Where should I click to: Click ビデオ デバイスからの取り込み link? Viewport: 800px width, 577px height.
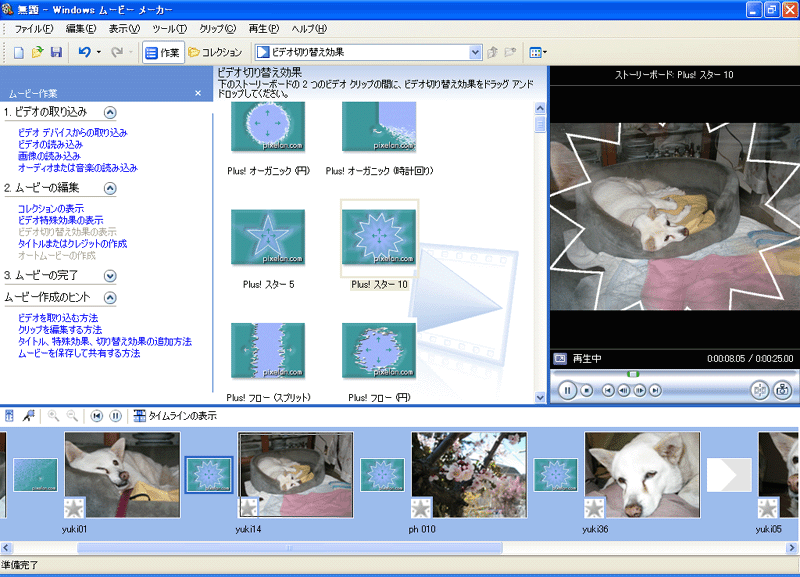(72, 133)
